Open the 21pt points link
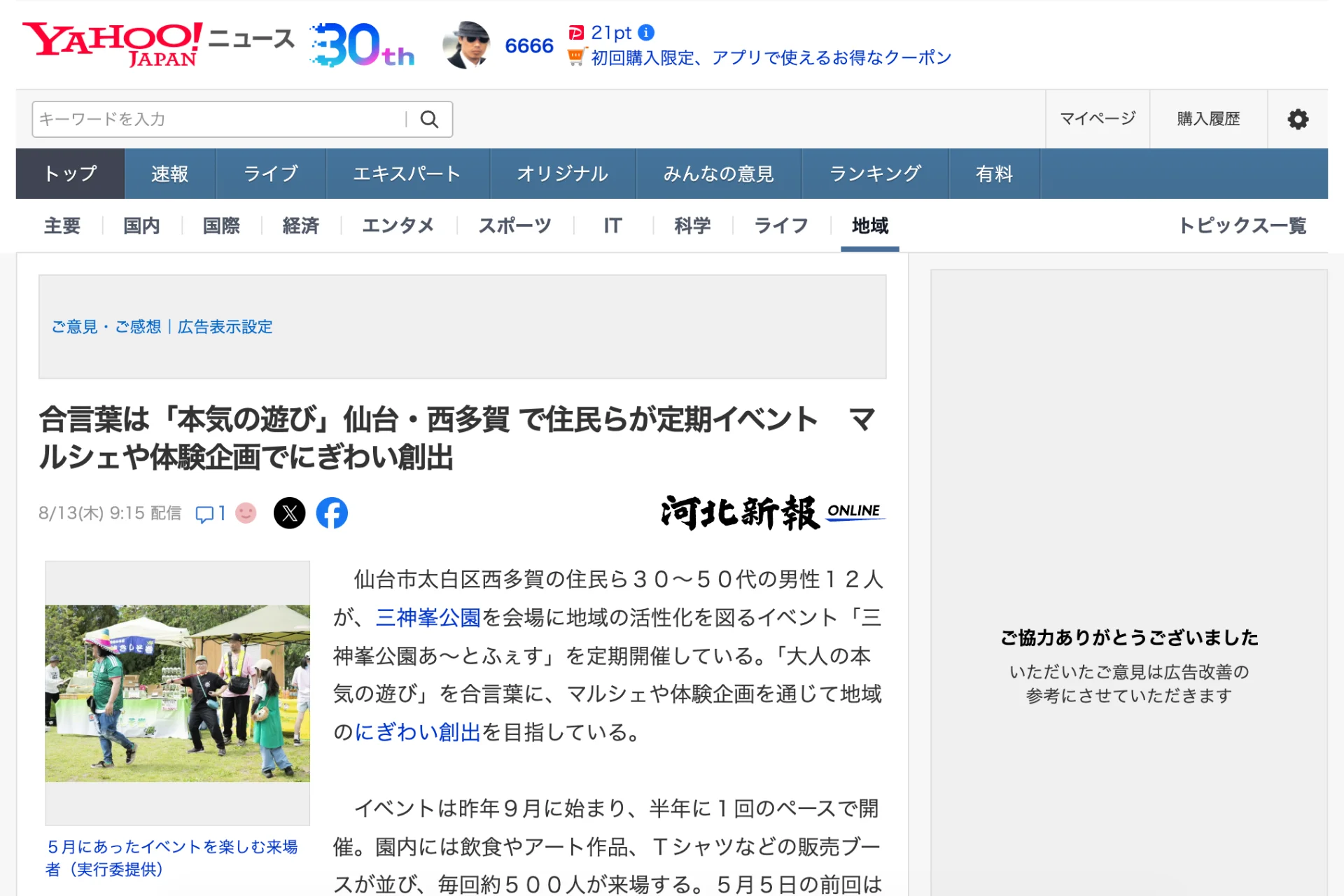 coord(611,32)
